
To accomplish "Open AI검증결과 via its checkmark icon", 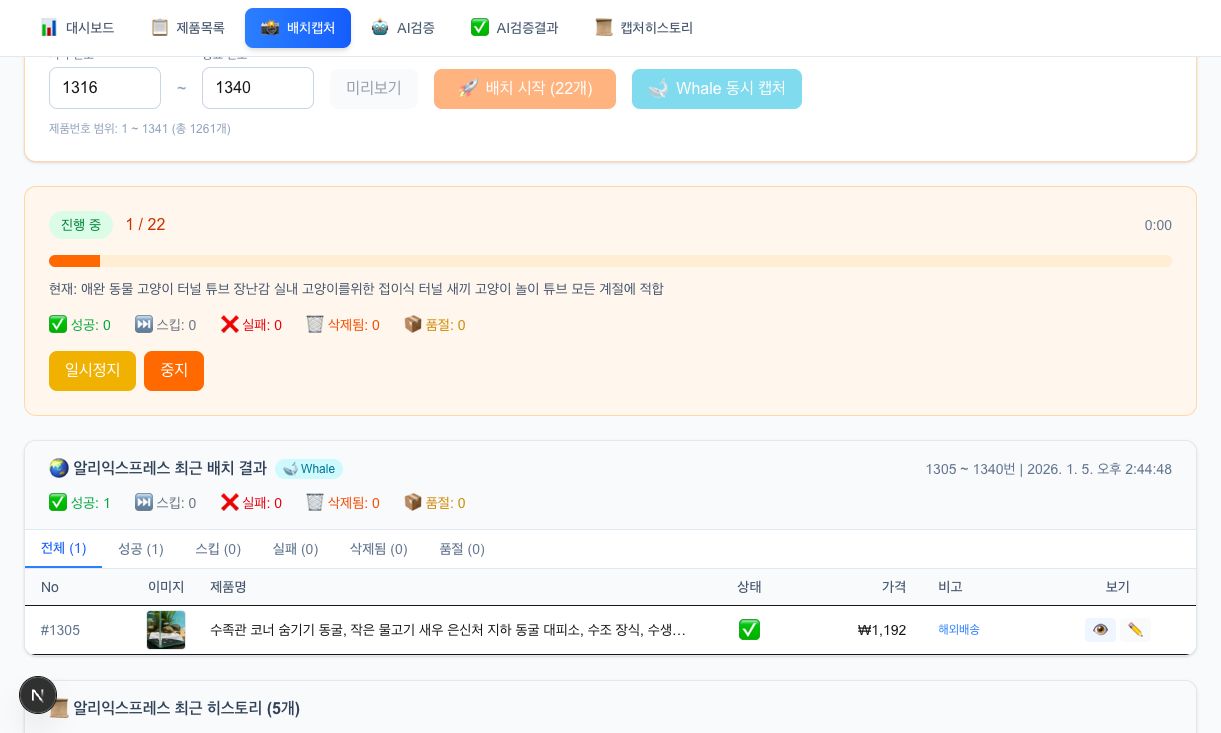I will [480, 27].
